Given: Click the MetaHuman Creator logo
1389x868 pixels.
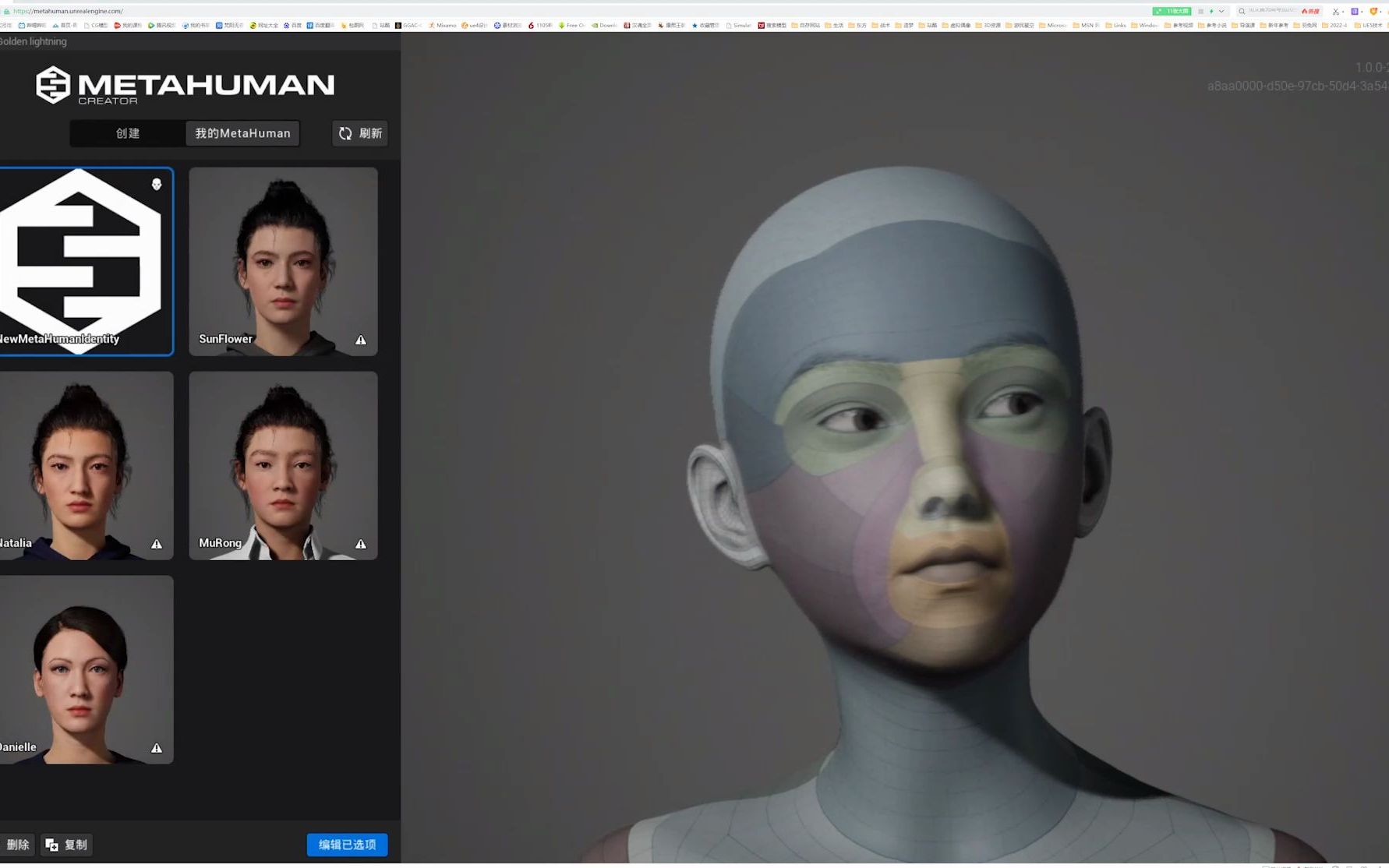Looking at the screenshot, I should 183,85.
